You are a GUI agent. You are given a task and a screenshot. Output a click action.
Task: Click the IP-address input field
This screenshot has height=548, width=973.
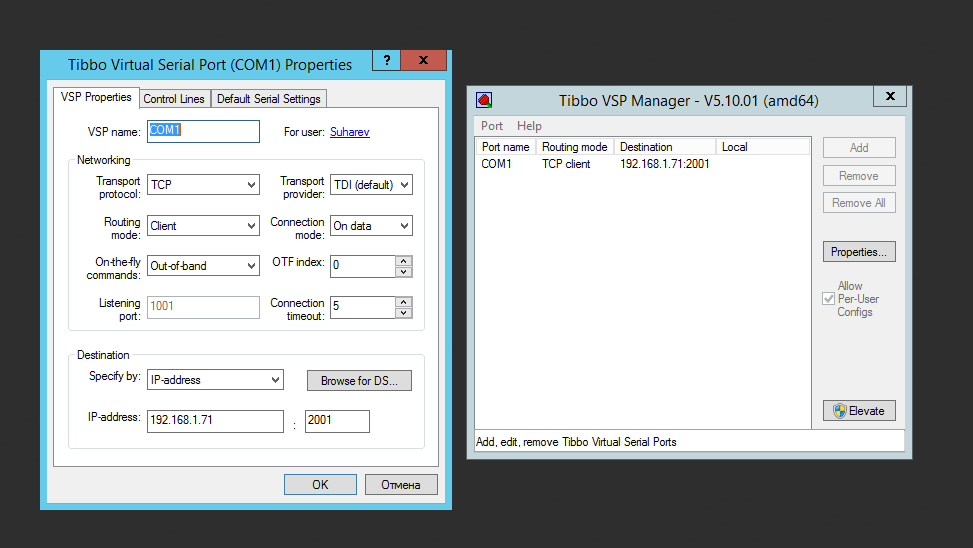tap(215, 421)
